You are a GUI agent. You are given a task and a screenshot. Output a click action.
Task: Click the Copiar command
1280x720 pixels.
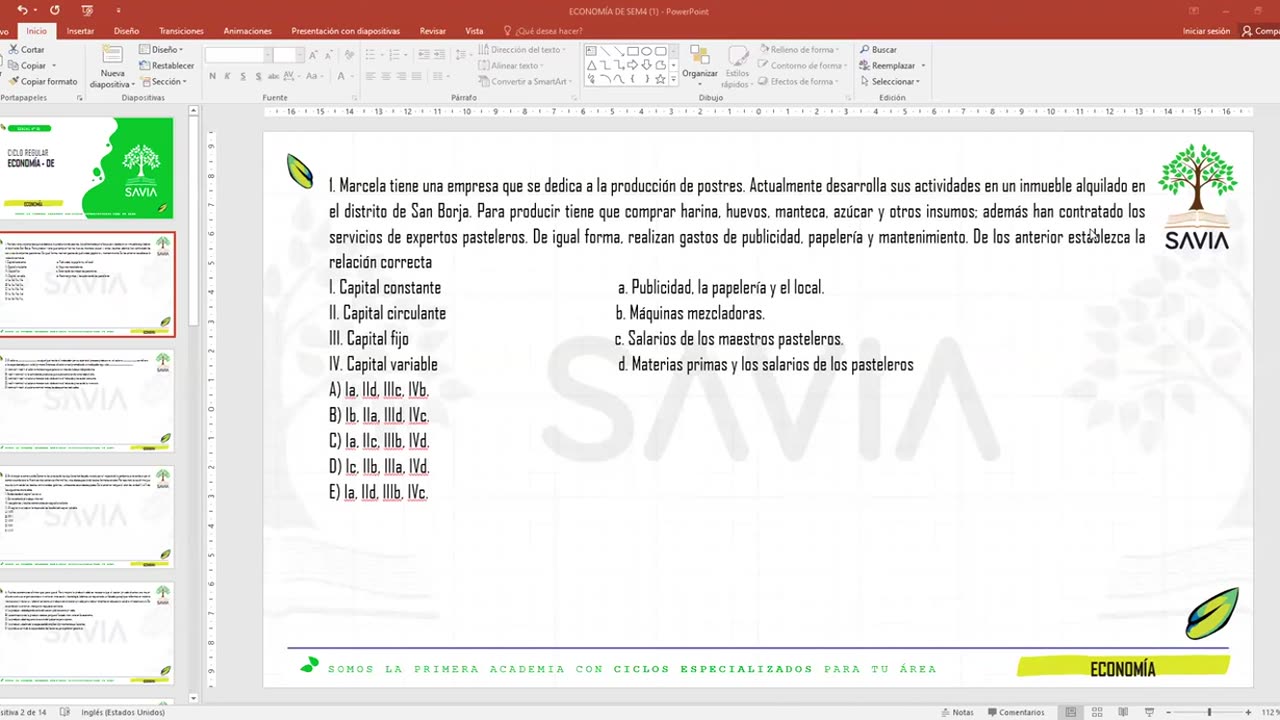click(27, 65)
